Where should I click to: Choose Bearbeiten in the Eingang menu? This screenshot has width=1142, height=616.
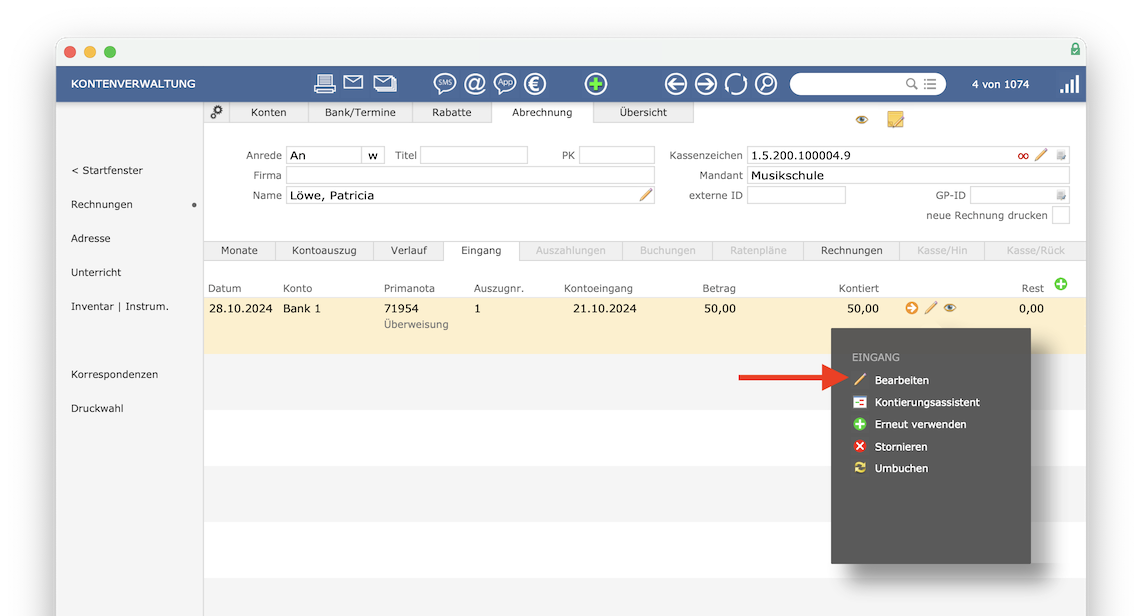902,380
